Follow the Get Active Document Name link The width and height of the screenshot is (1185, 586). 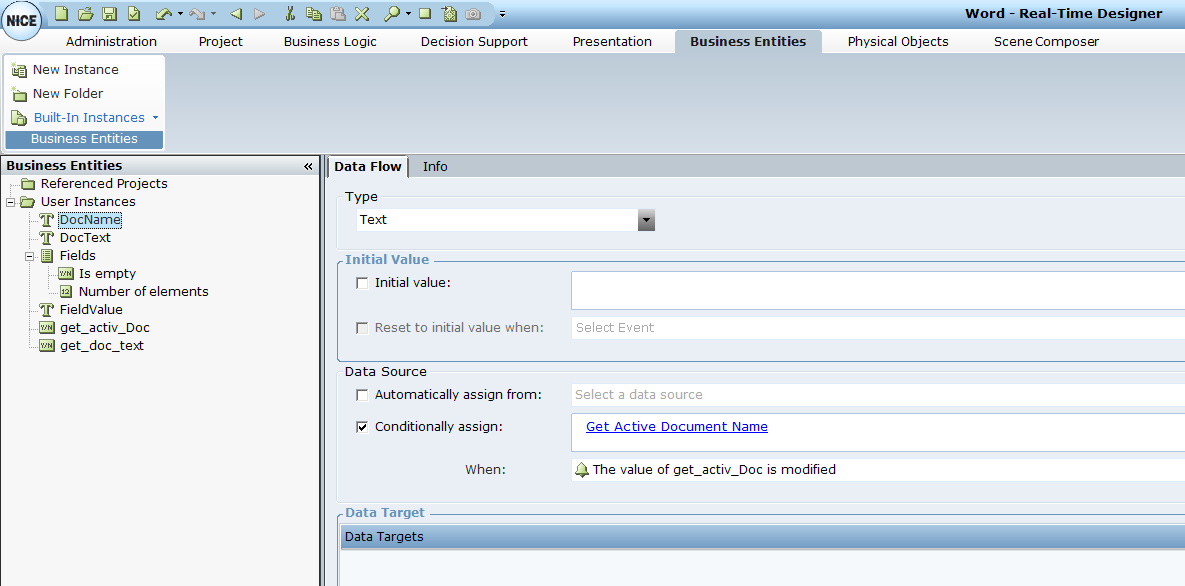click(676, 427)
